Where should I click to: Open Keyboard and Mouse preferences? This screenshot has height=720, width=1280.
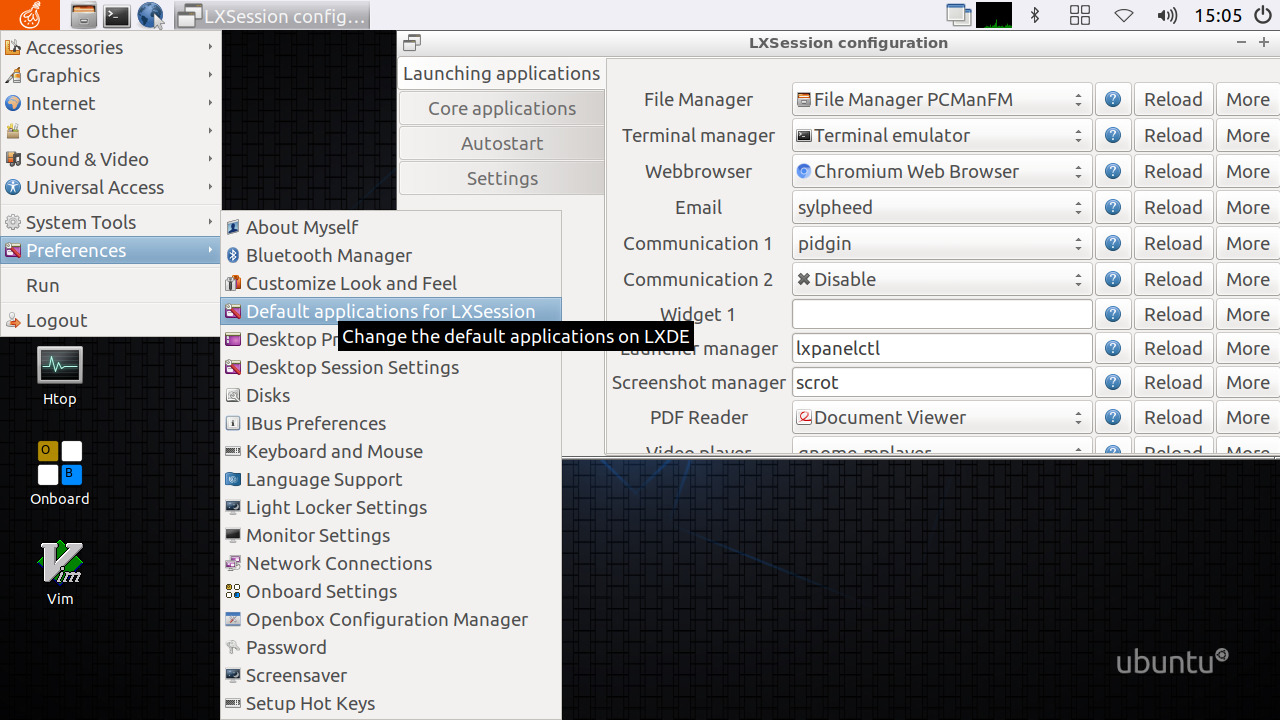(391, 452)
